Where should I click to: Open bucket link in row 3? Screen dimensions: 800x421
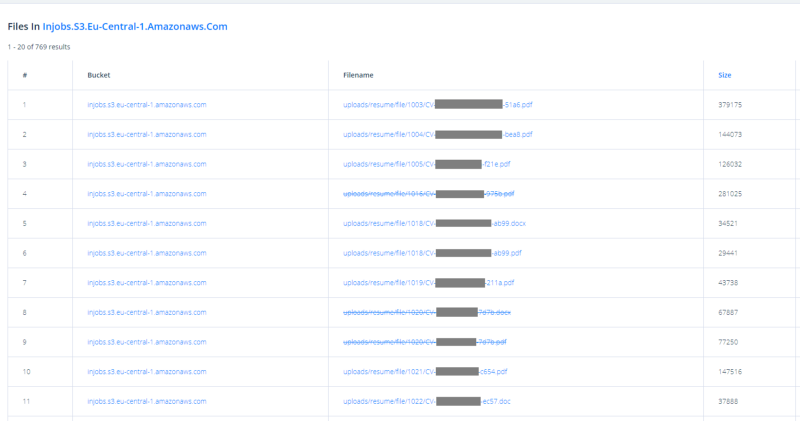(147, 164)
